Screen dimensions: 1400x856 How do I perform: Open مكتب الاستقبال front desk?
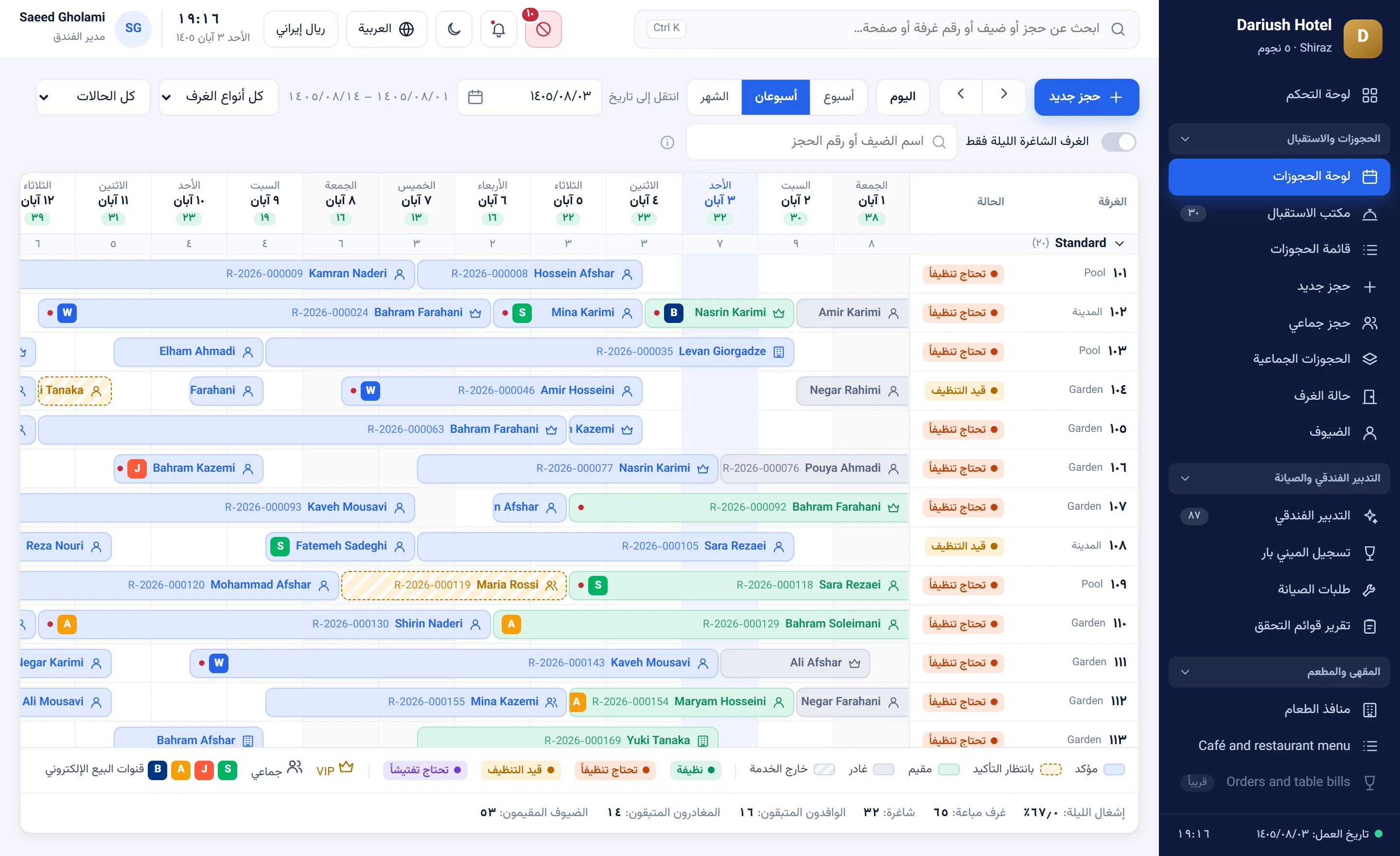click(x=1279, y=213)
